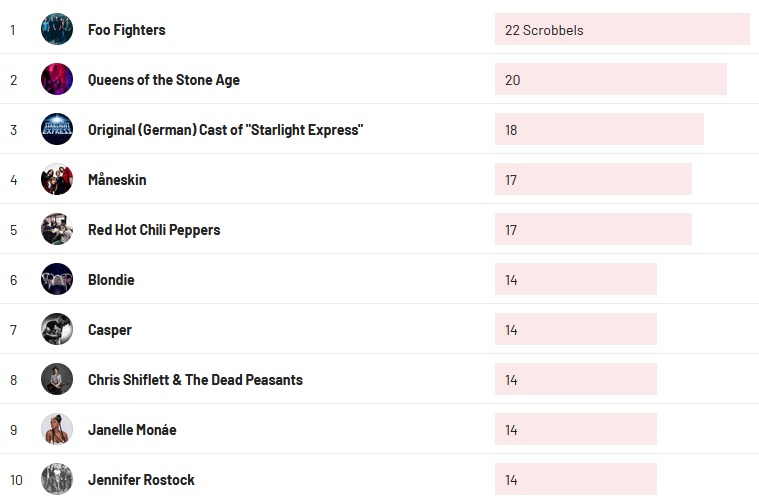Click the Casper artist avatar

57,329
